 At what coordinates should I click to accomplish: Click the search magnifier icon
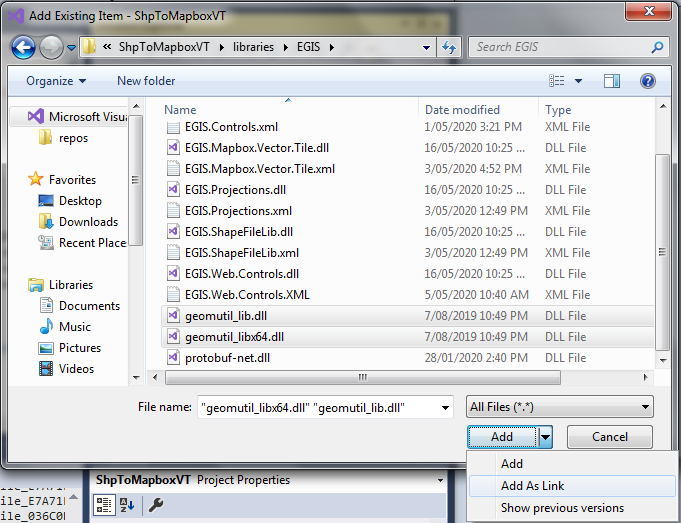[658, 47]
